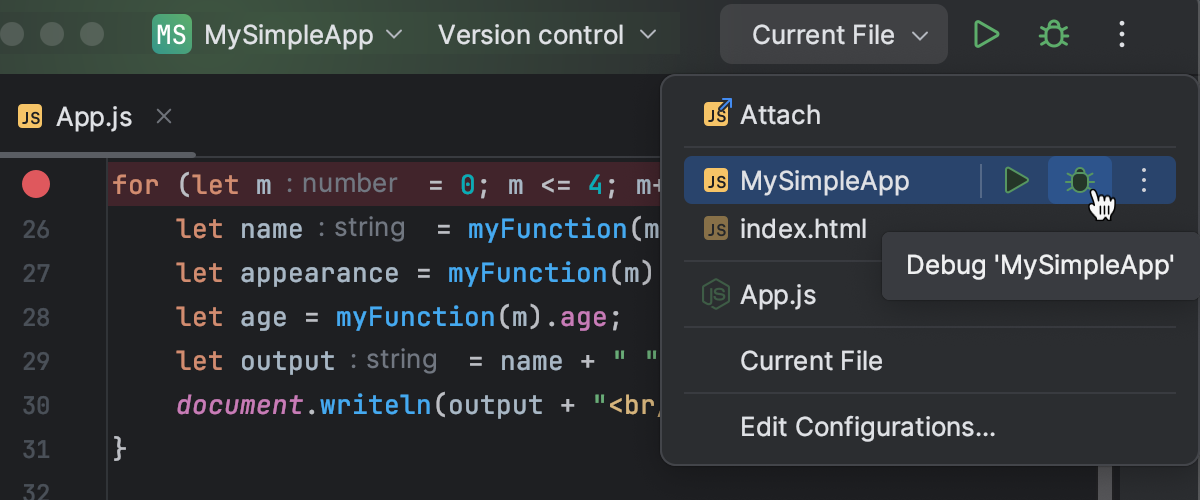Open the Version control dropdown
The image size is (1200, 500).
[x=548, y=35]
